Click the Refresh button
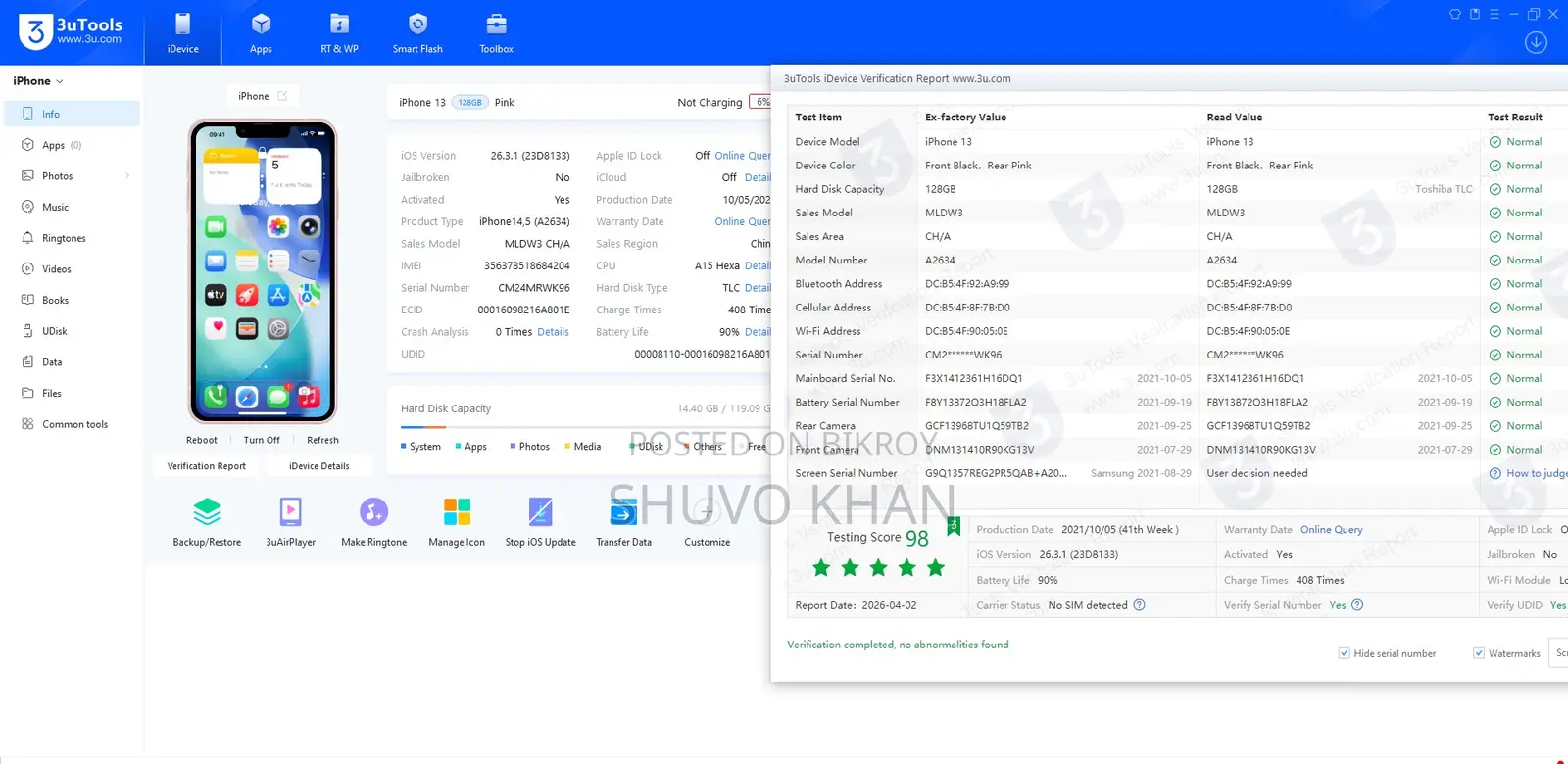The height and width of the screenshot is (764, 1568). point(322,440)
